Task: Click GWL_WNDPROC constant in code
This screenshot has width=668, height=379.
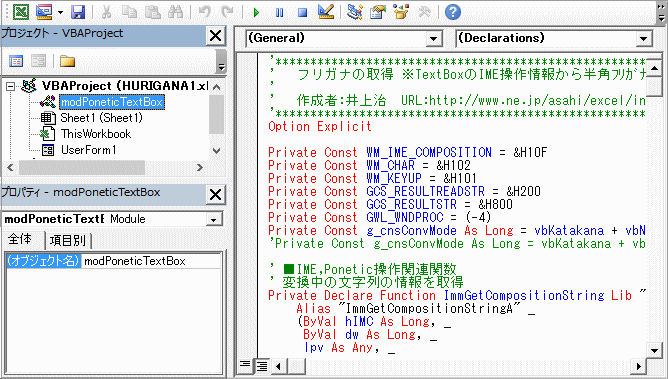Action: 404,217
